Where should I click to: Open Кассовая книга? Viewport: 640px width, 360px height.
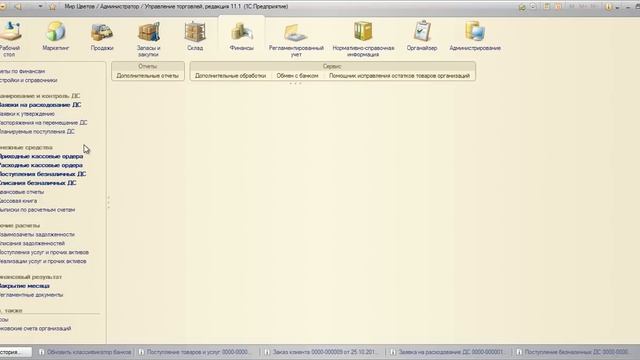pyautogui.click(x=18, y=201)
